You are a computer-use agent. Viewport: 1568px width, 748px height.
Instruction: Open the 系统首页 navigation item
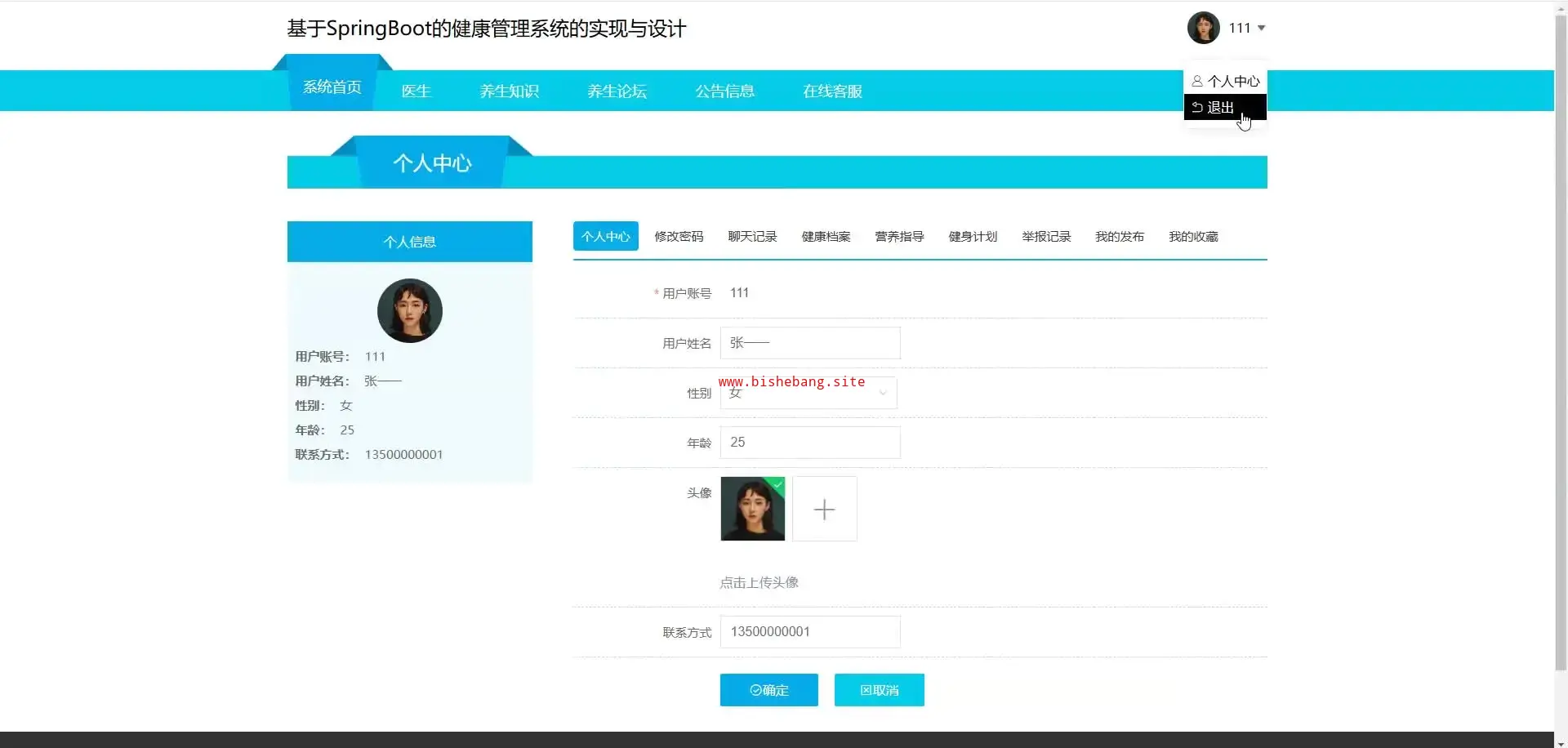pos(332,87)
